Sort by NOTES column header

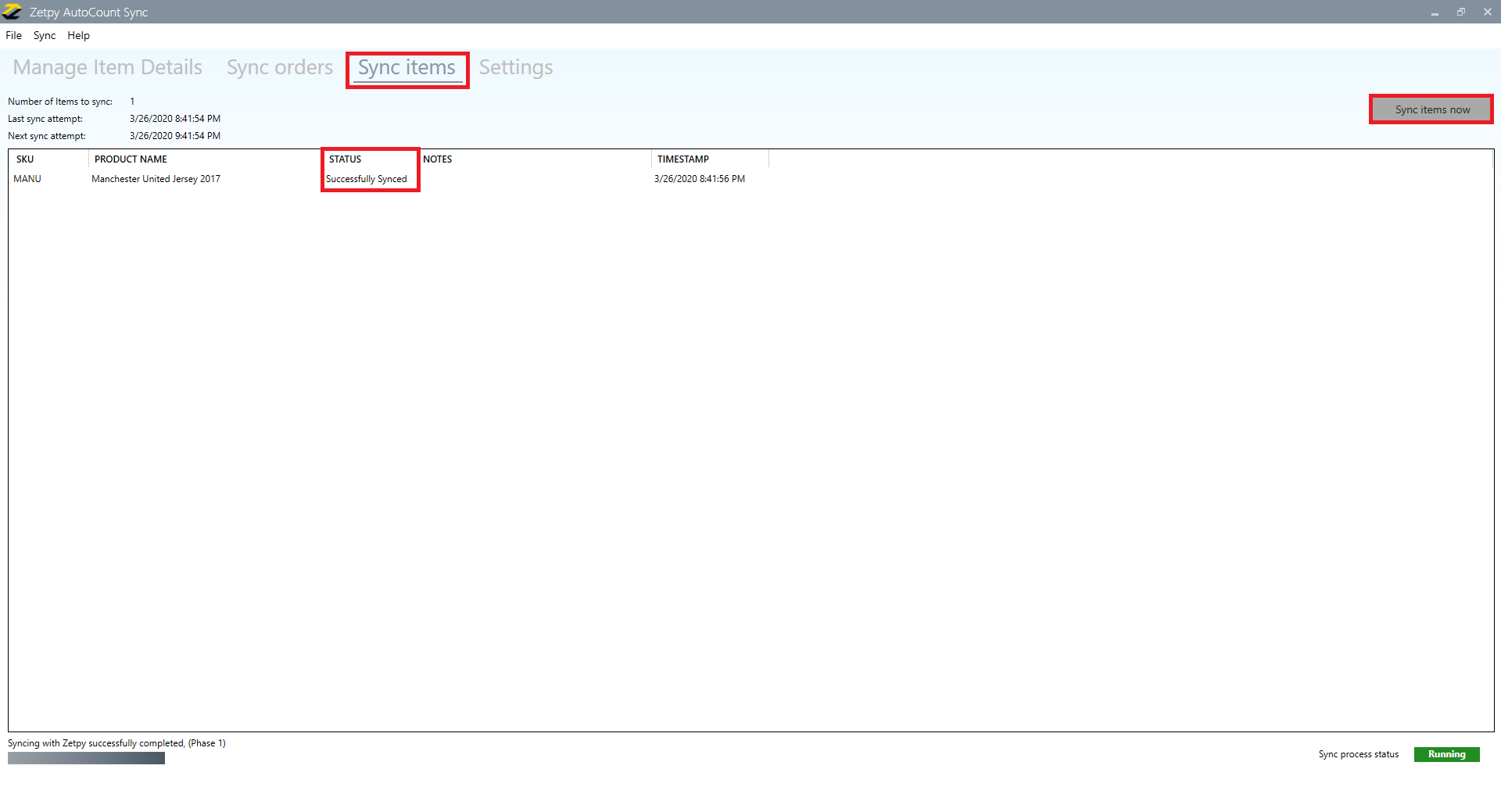pyautogui.click(x=534, y=159)
